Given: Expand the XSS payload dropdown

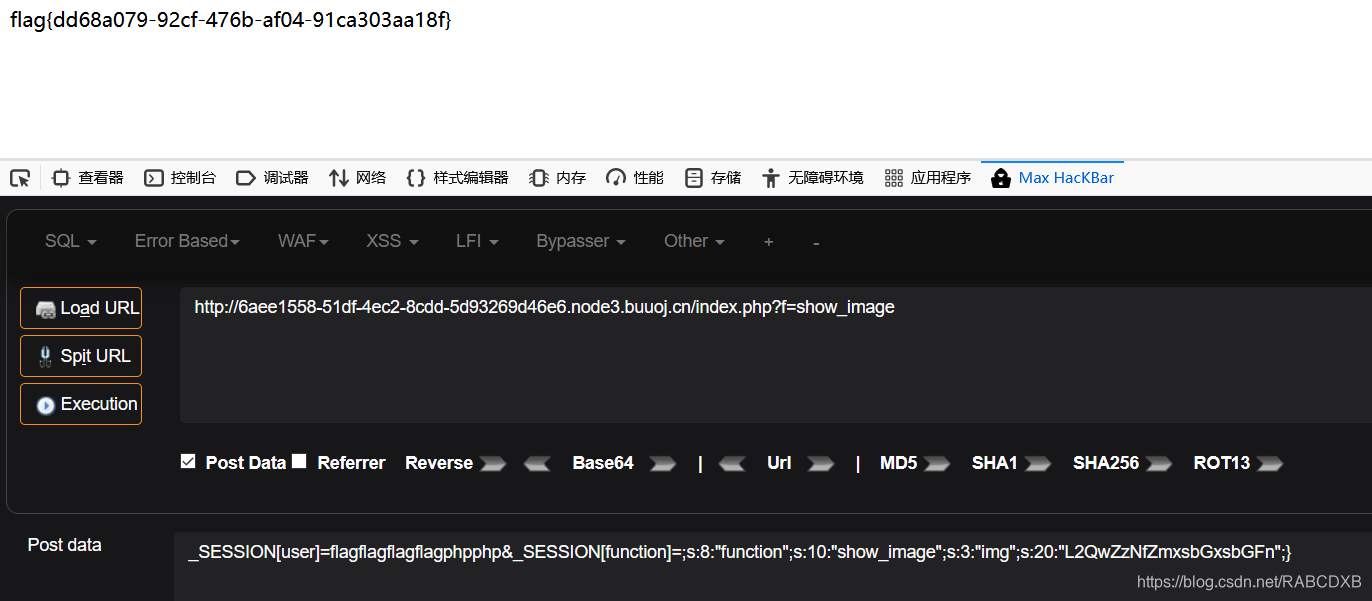Looking at the screenshot, I should [x=391, y=241].
